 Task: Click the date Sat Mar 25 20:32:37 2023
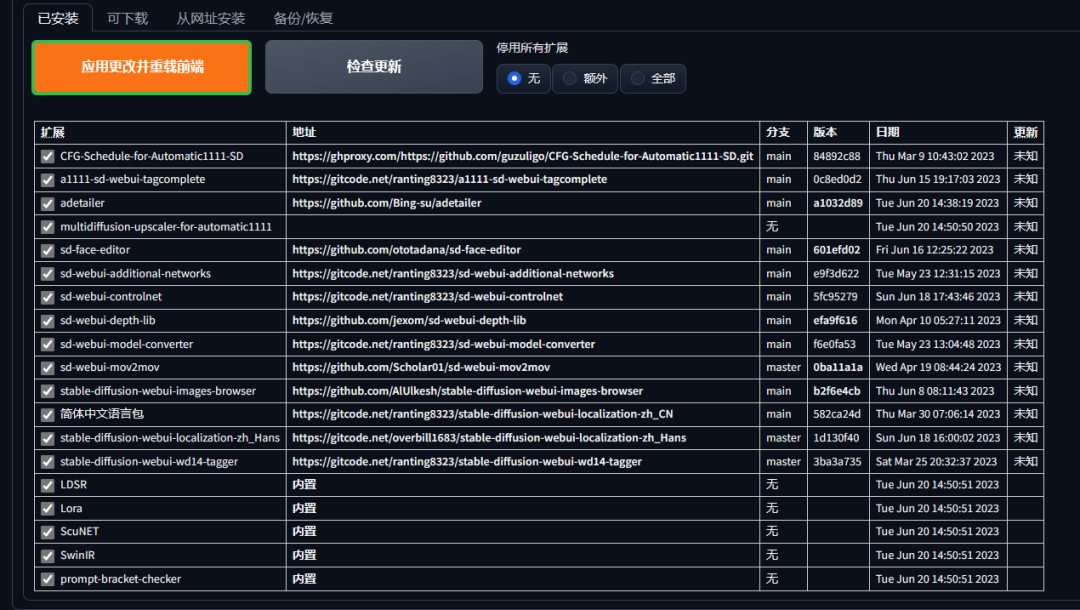[936, 461]
